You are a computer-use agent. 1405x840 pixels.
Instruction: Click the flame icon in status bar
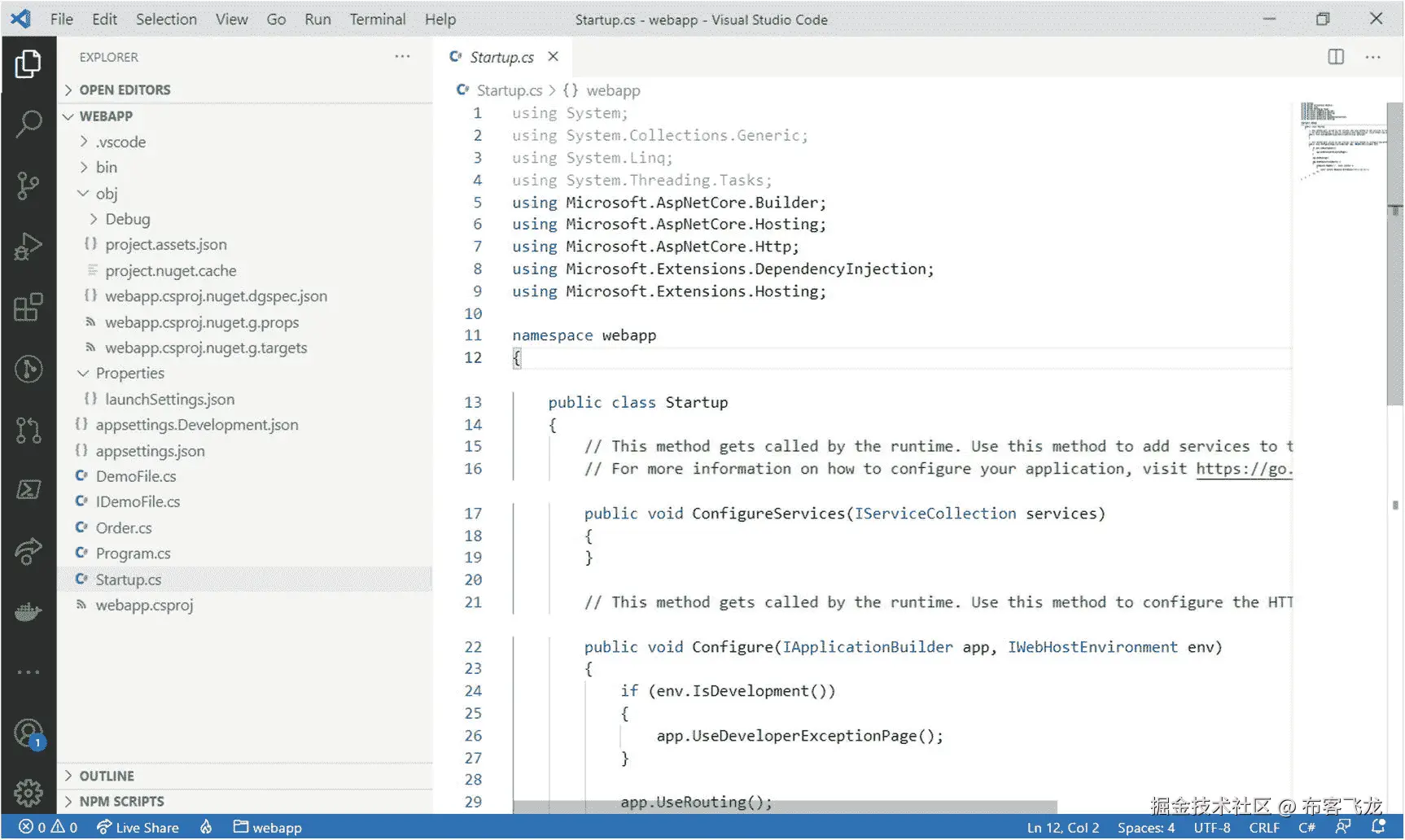[x=206, y=827]
